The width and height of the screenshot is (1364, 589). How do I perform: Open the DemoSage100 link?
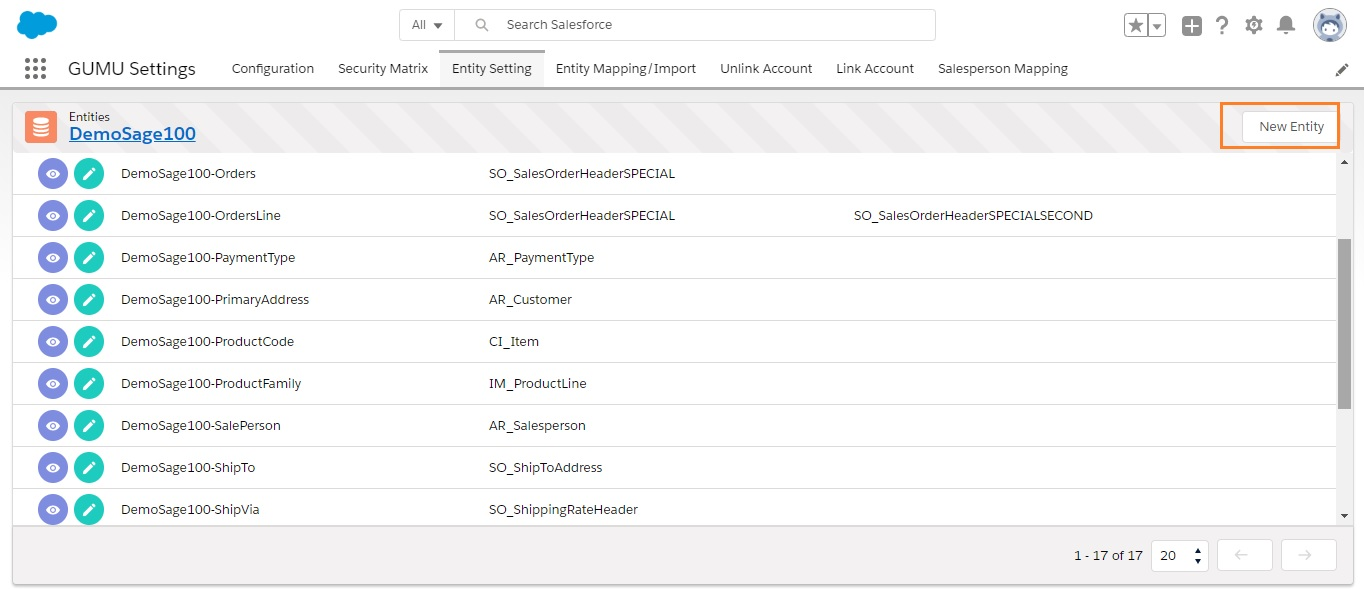(132, 134)
